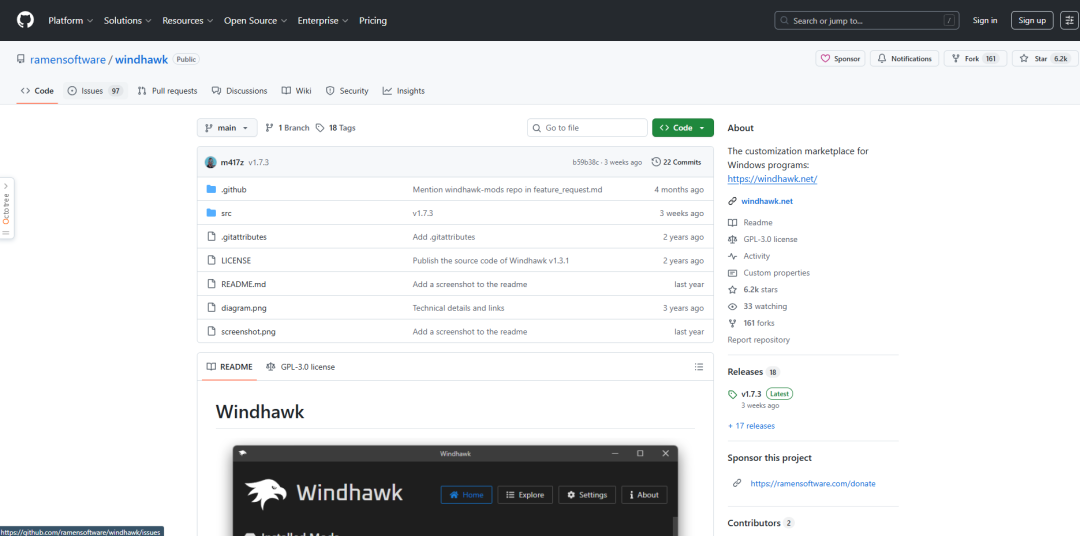
Task: Open the Notifications bell button
Action: point(904,59)
